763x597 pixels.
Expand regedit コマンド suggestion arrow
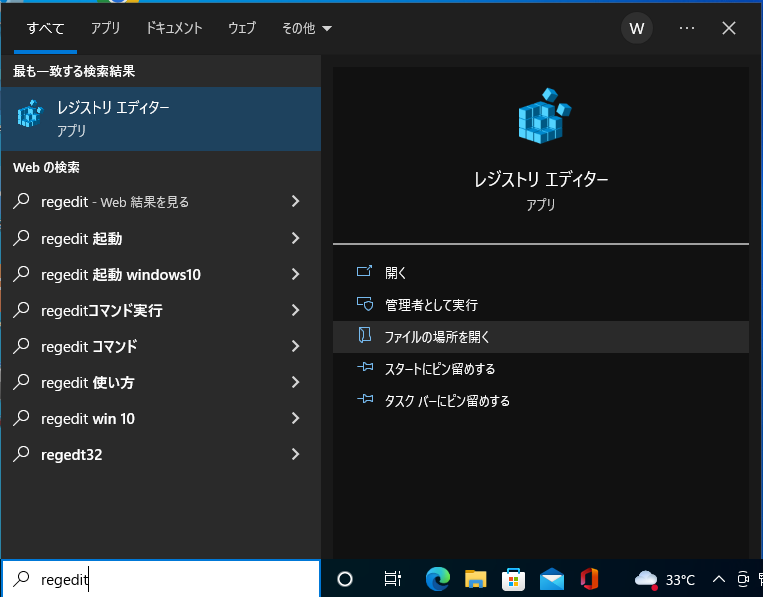[x=295, y=346]
